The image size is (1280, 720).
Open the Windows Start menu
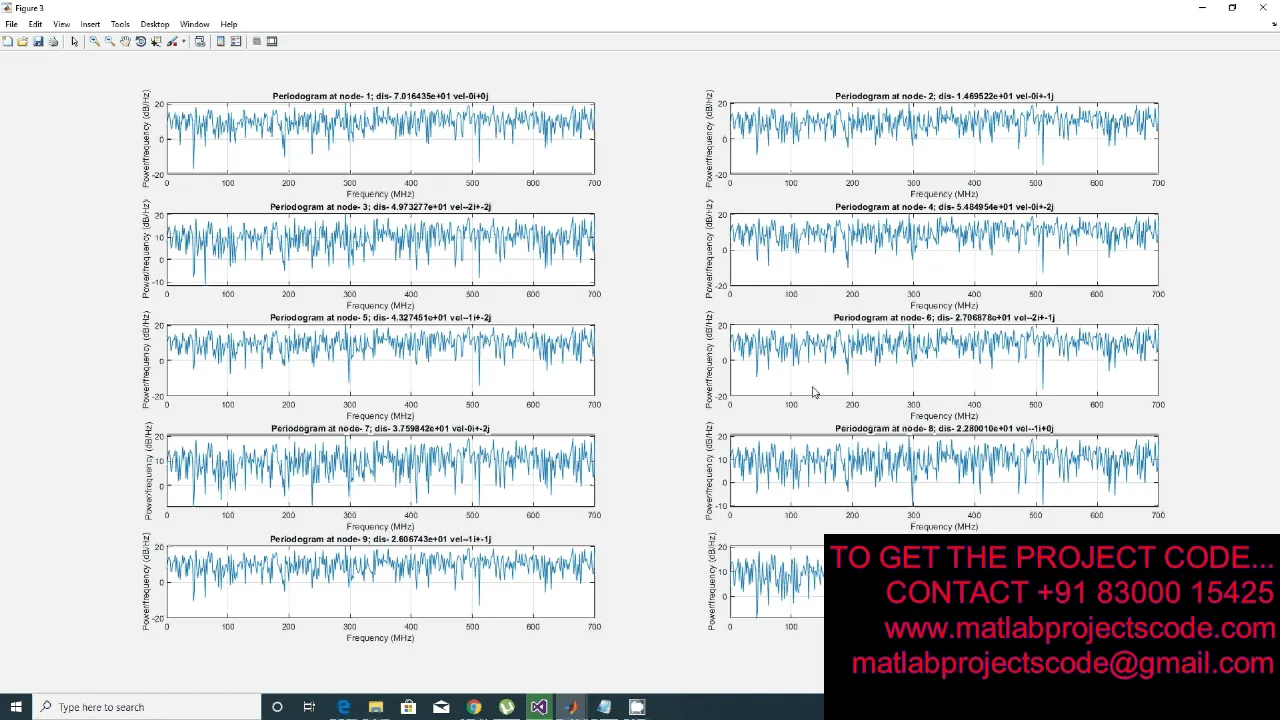click(x=16, y=707)
